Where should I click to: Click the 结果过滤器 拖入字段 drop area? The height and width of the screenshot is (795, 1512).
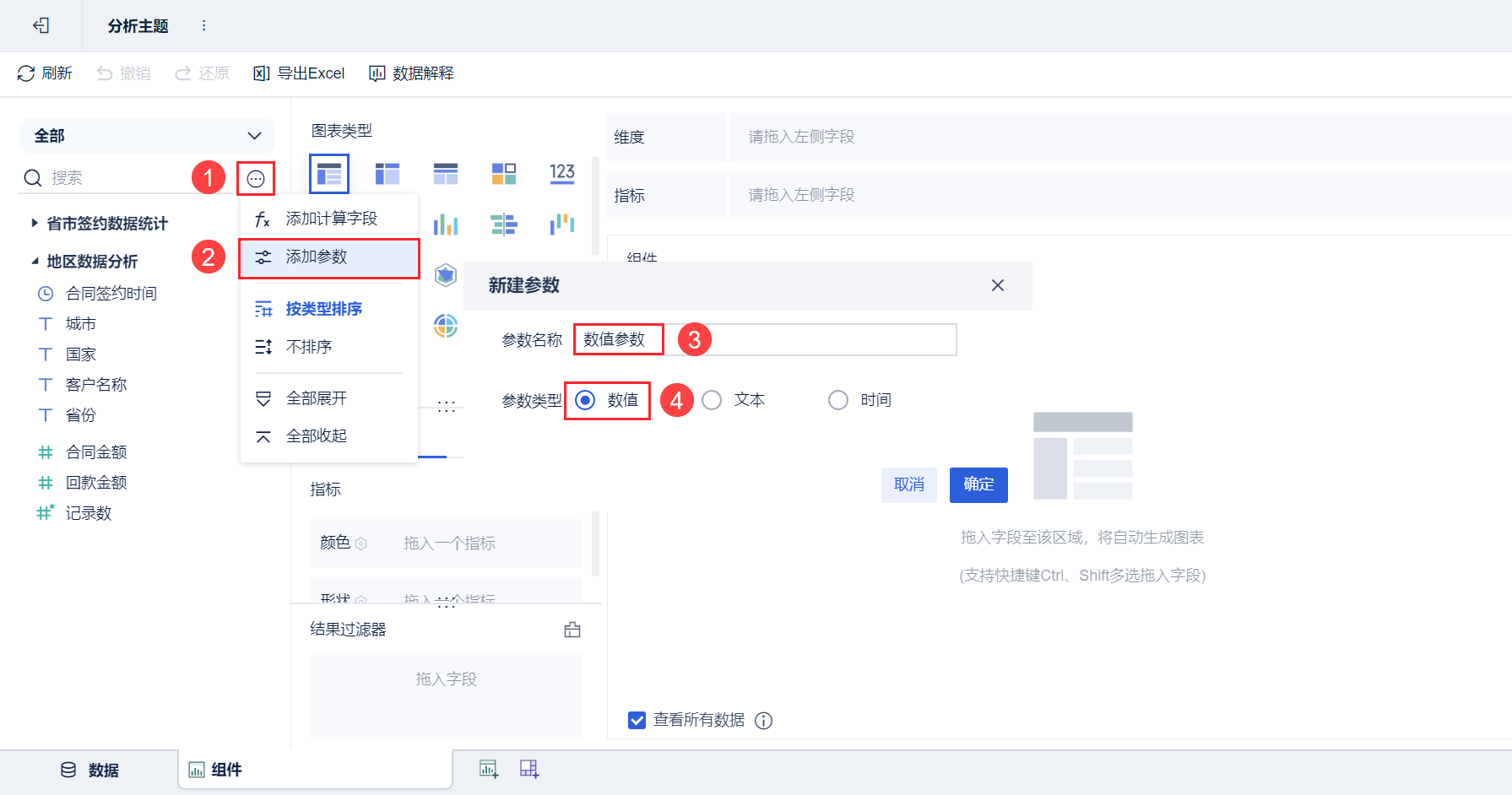click(447, 696)
